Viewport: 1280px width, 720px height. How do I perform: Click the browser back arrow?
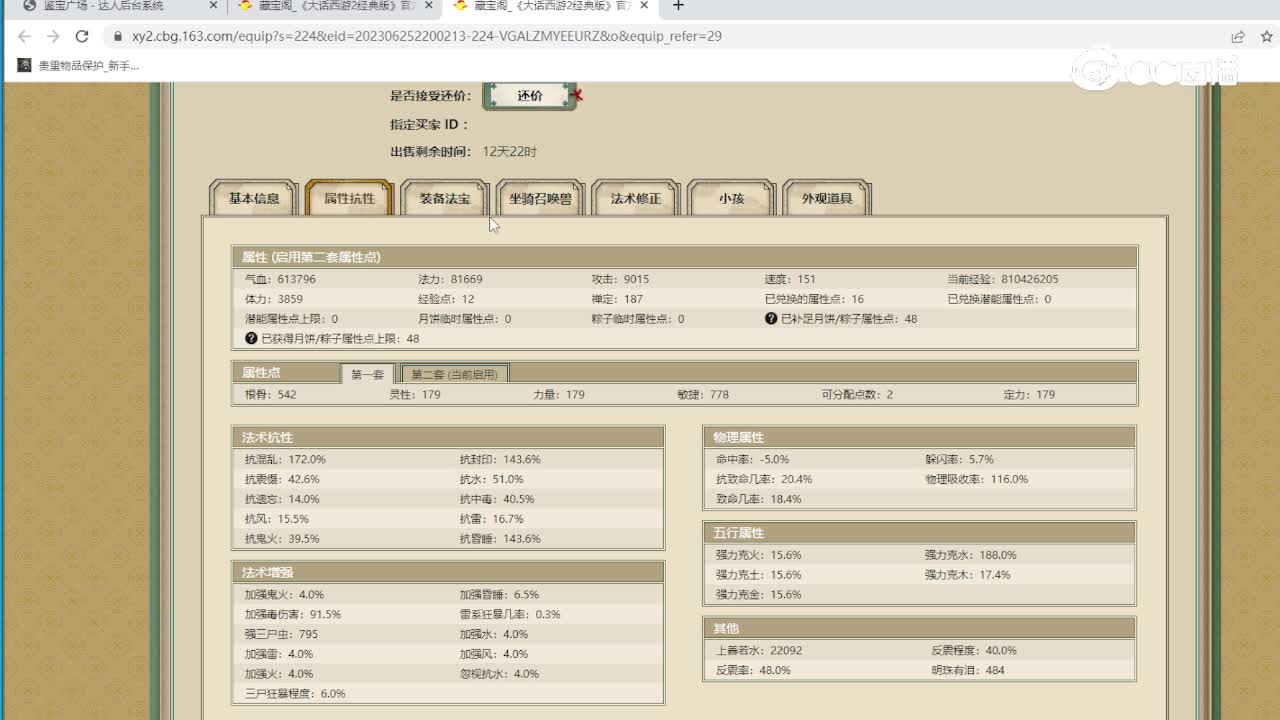24,36
